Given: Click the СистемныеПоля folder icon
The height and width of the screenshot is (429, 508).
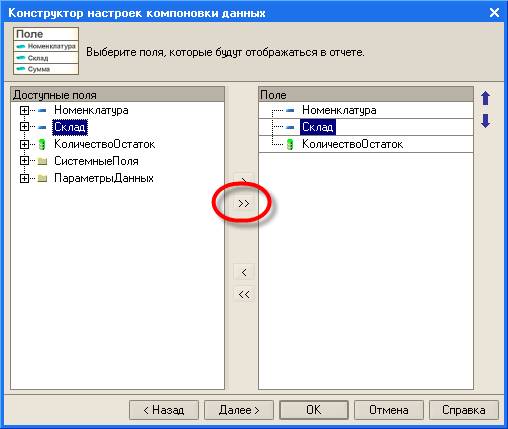Looking at the screenshot, I should (x=42, y=161).
